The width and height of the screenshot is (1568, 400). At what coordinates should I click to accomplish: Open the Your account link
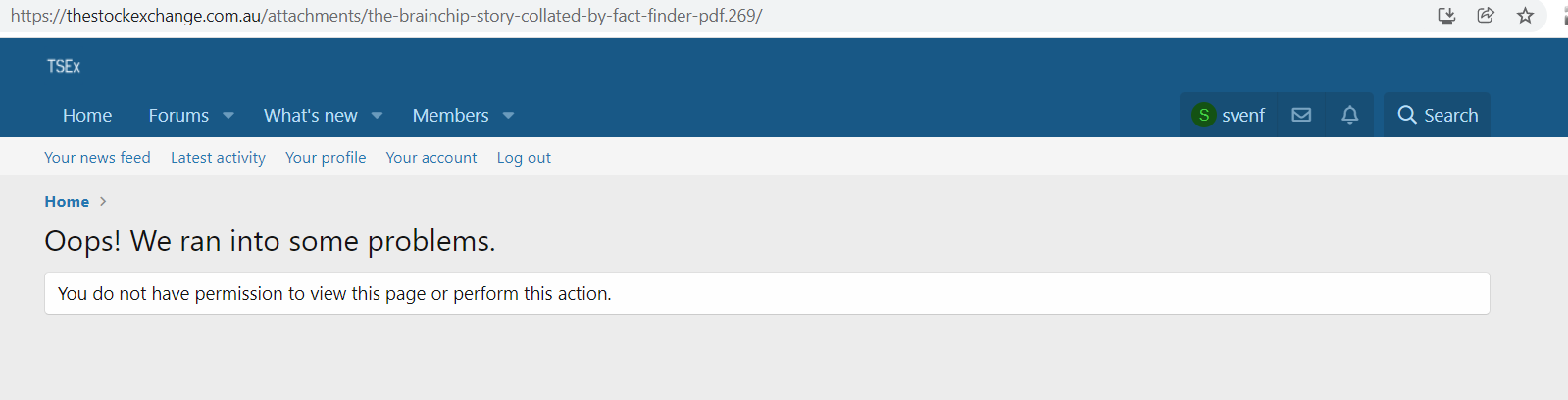pos(431,157)
